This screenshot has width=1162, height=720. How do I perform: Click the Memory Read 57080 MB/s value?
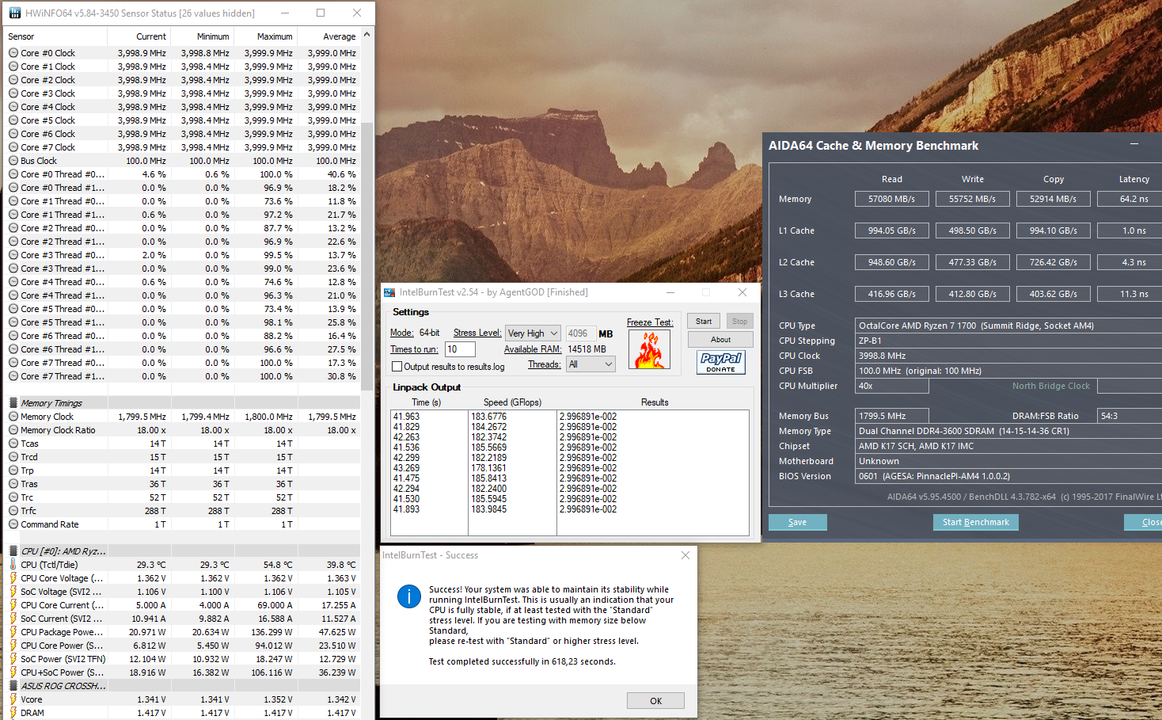click(x=892, y=199)
